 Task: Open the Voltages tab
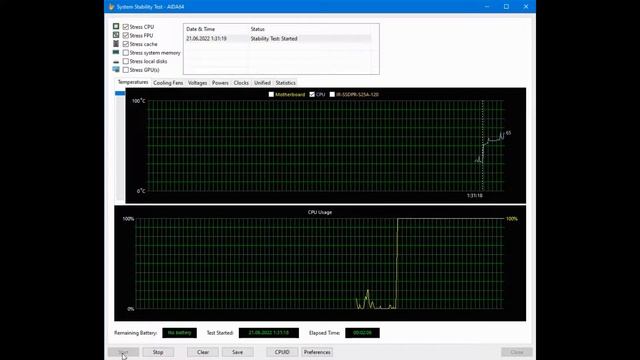197,83
